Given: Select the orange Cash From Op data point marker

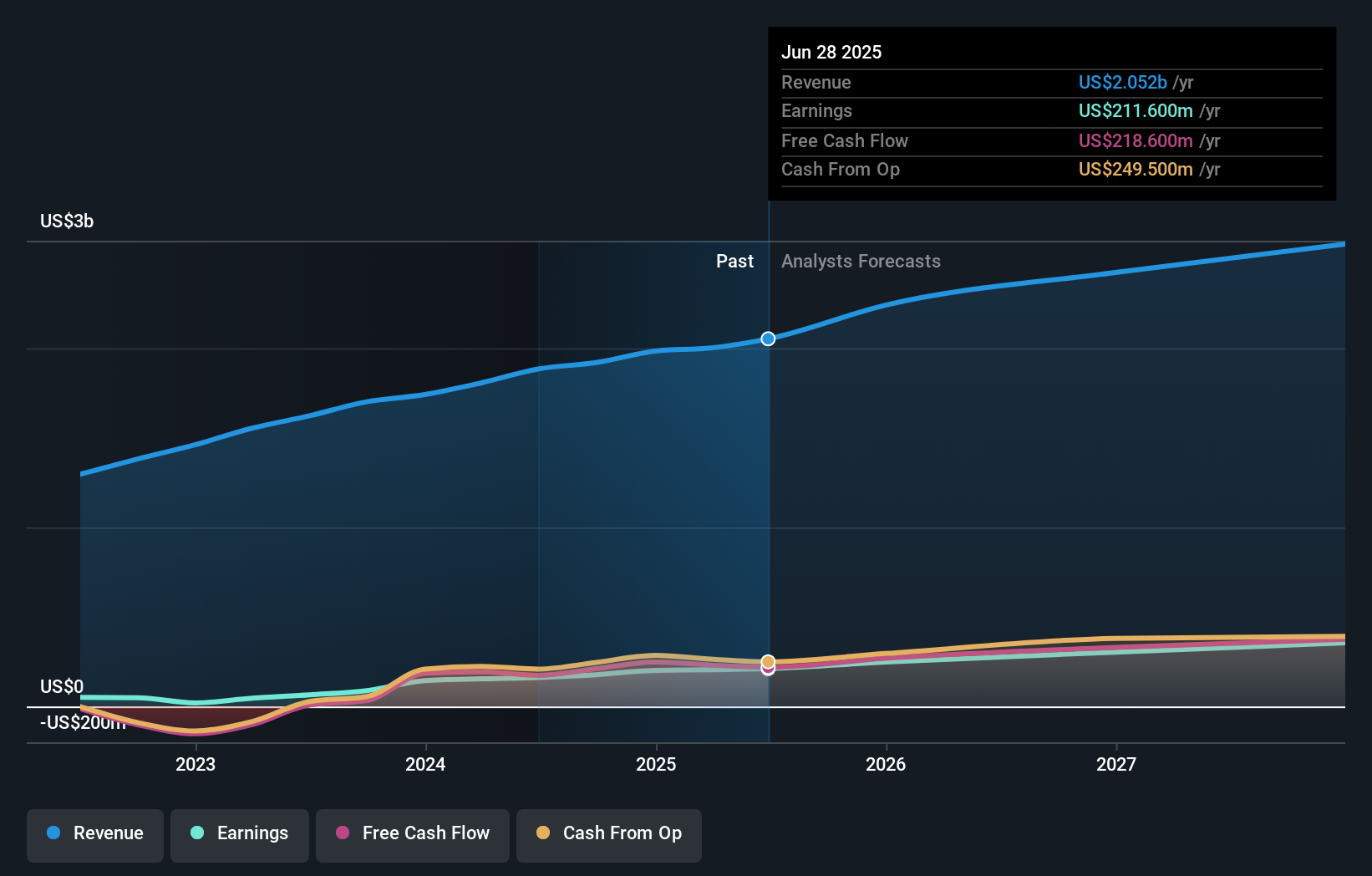Looking at the screenshot, I should pos(768,660).
